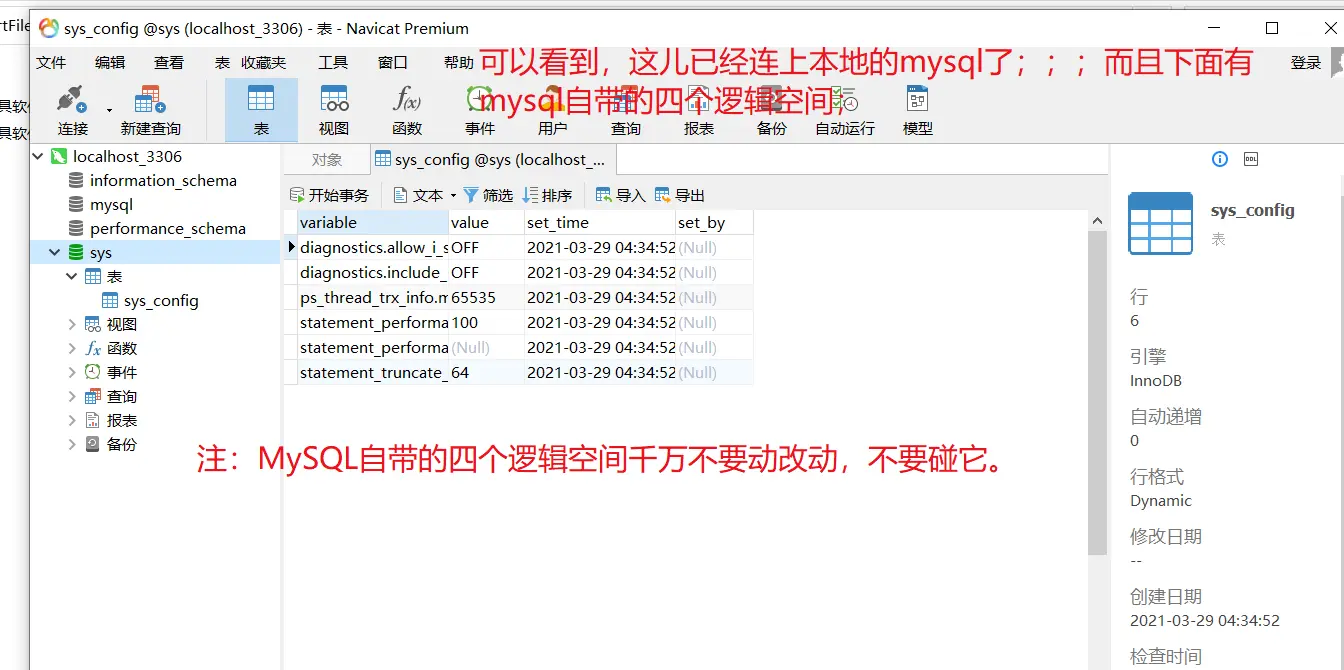Select the sys_config @sys tab
This screenshot has width=1344, height=670.
coord(493,160)
